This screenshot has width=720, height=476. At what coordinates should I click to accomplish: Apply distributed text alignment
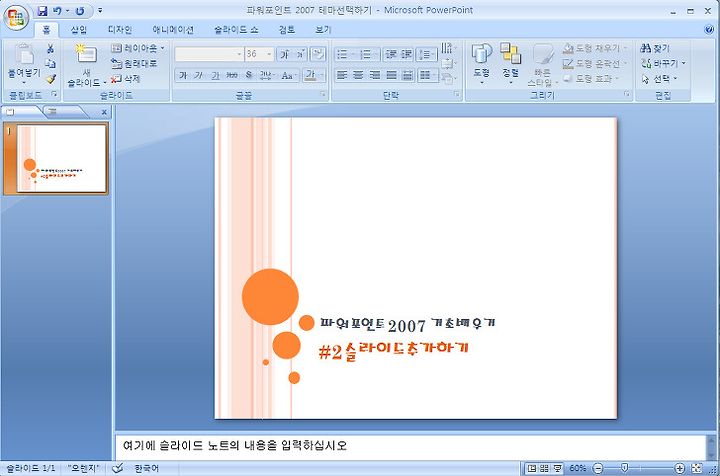tap(407, 75)
